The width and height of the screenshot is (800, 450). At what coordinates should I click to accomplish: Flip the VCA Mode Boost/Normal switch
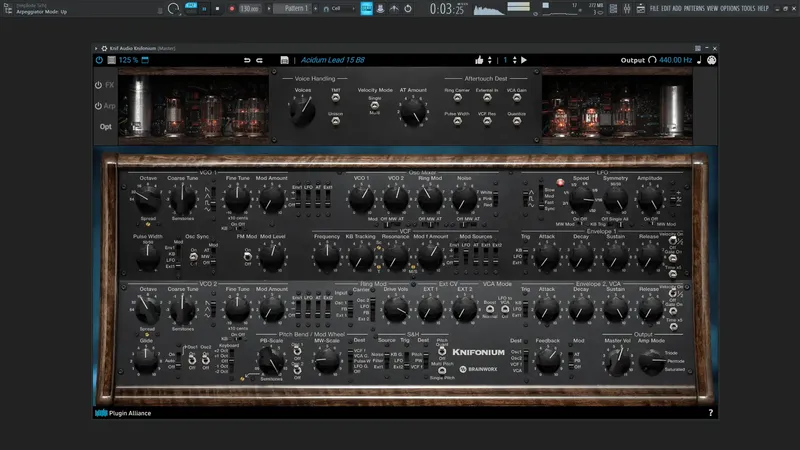pyautogui.click(x=490, y=309)
